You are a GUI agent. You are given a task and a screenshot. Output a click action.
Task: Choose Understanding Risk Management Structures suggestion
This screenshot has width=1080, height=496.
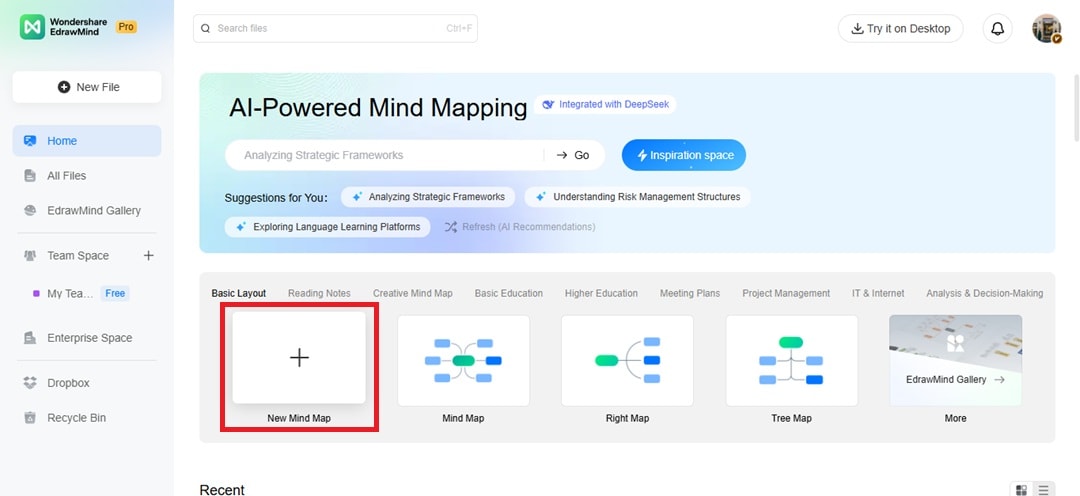(638, 197)
